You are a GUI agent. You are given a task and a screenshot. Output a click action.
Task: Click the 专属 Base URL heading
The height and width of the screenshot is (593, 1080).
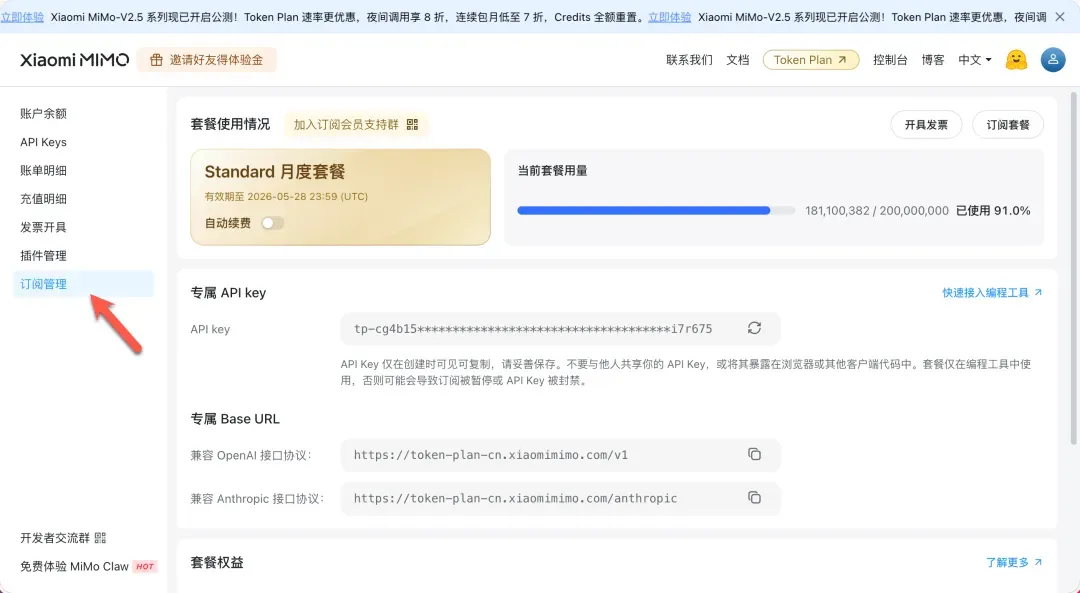235,419
